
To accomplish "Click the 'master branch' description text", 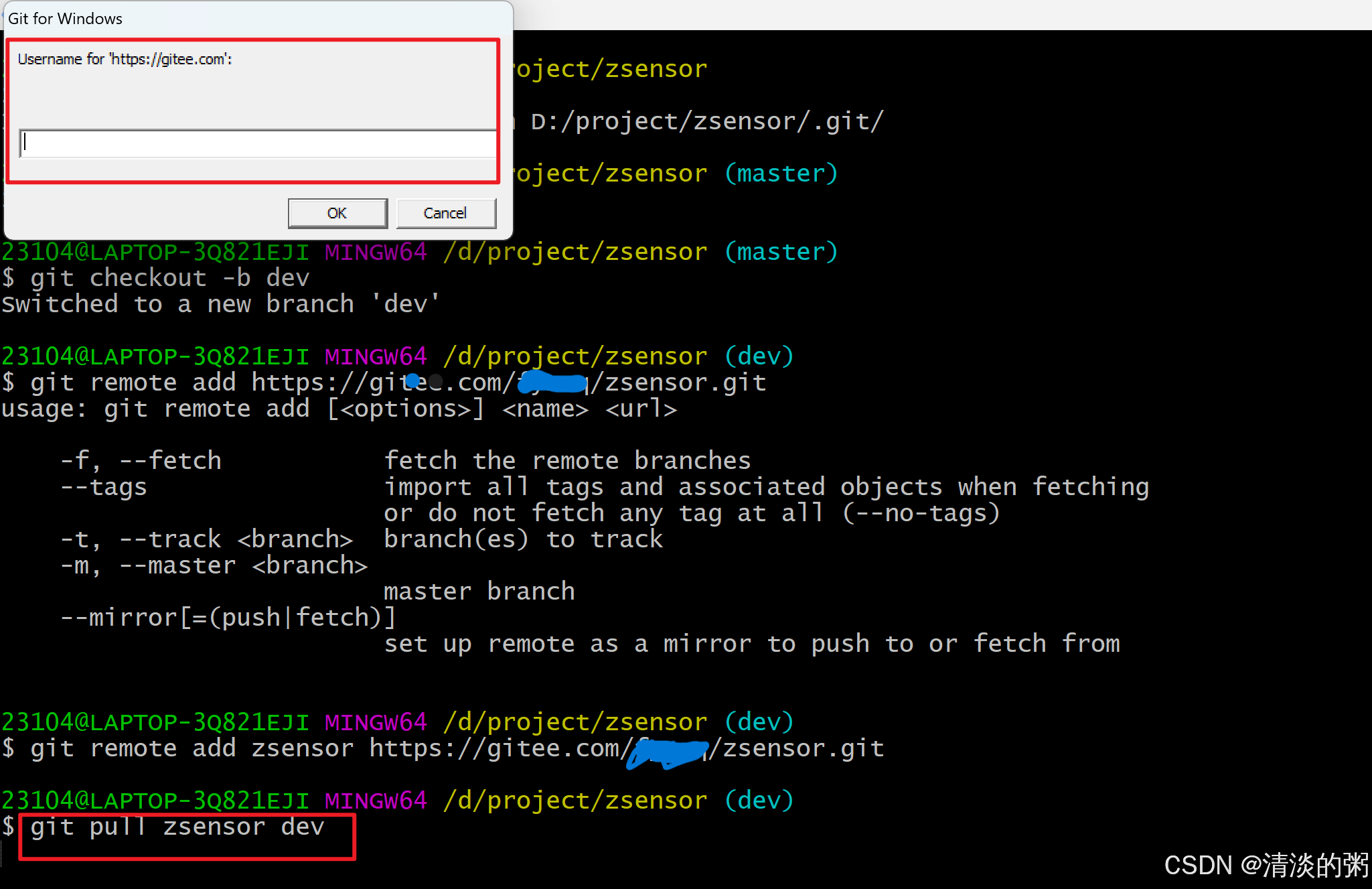I will tap(479, 592).
